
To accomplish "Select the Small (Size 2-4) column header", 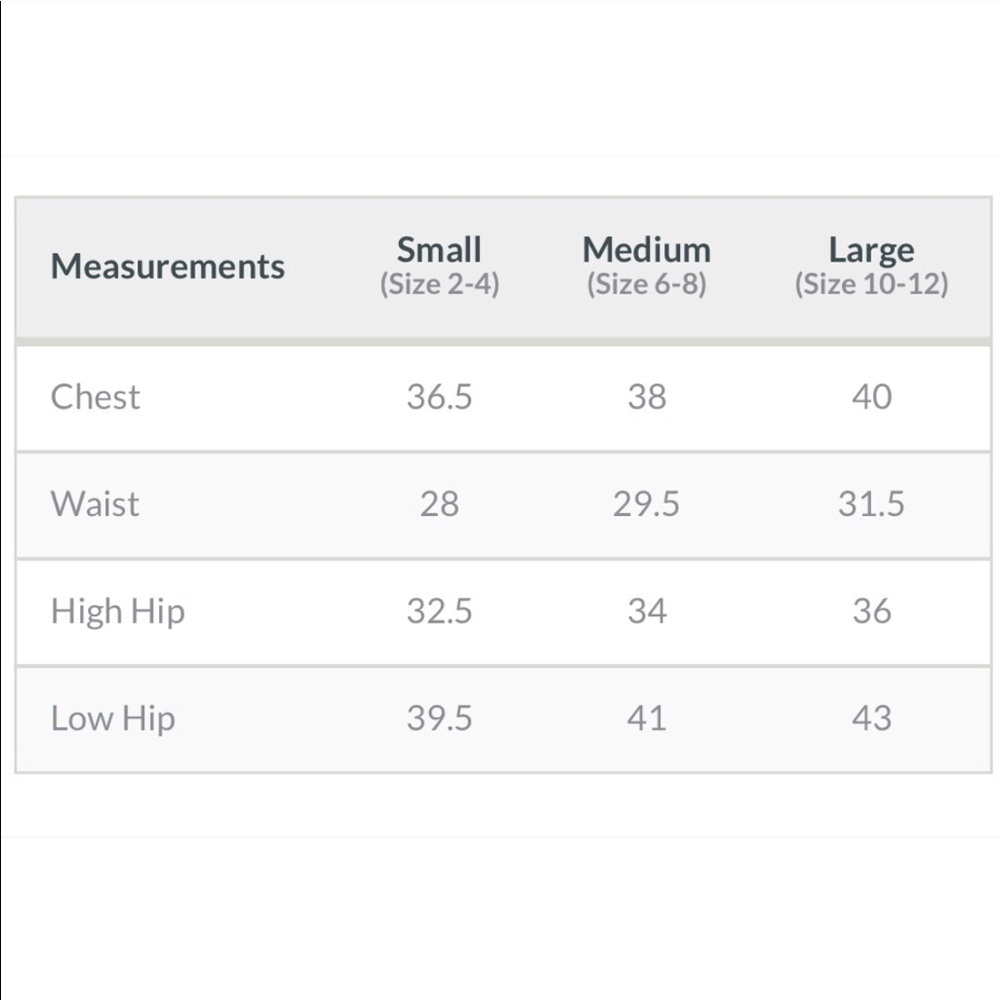I will 439,266.
